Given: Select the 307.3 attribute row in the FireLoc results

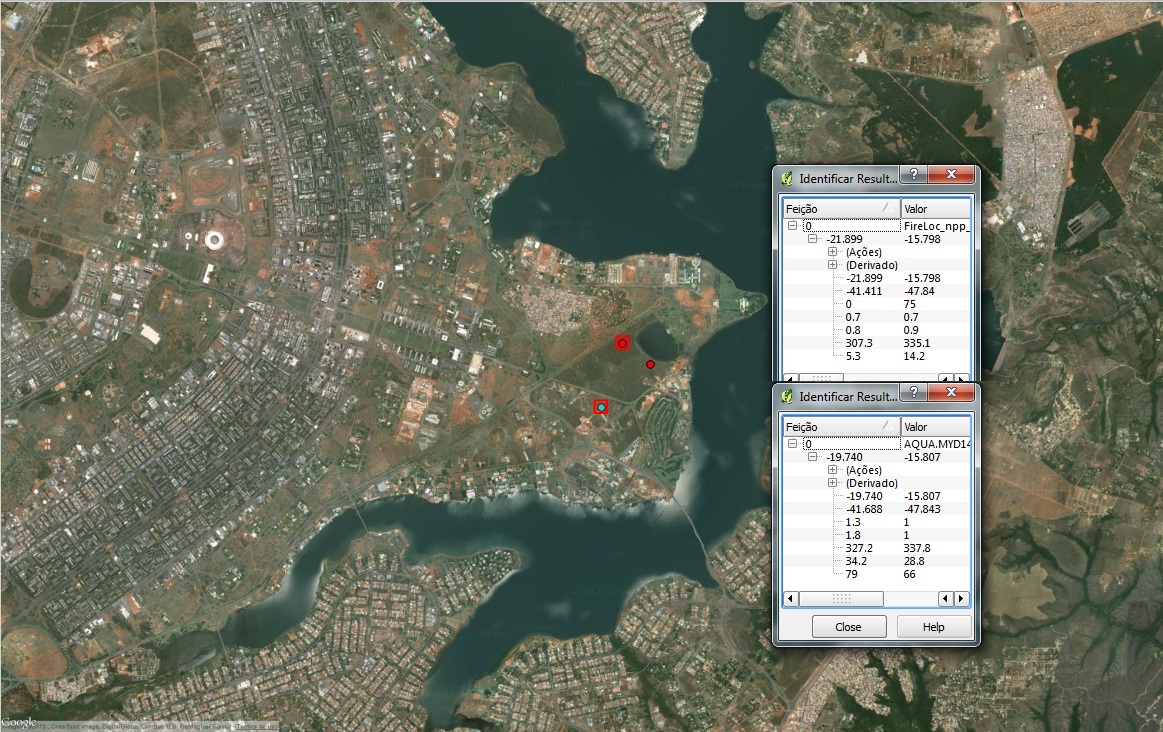Looking at the screenshot, I should tap(859, 343).
